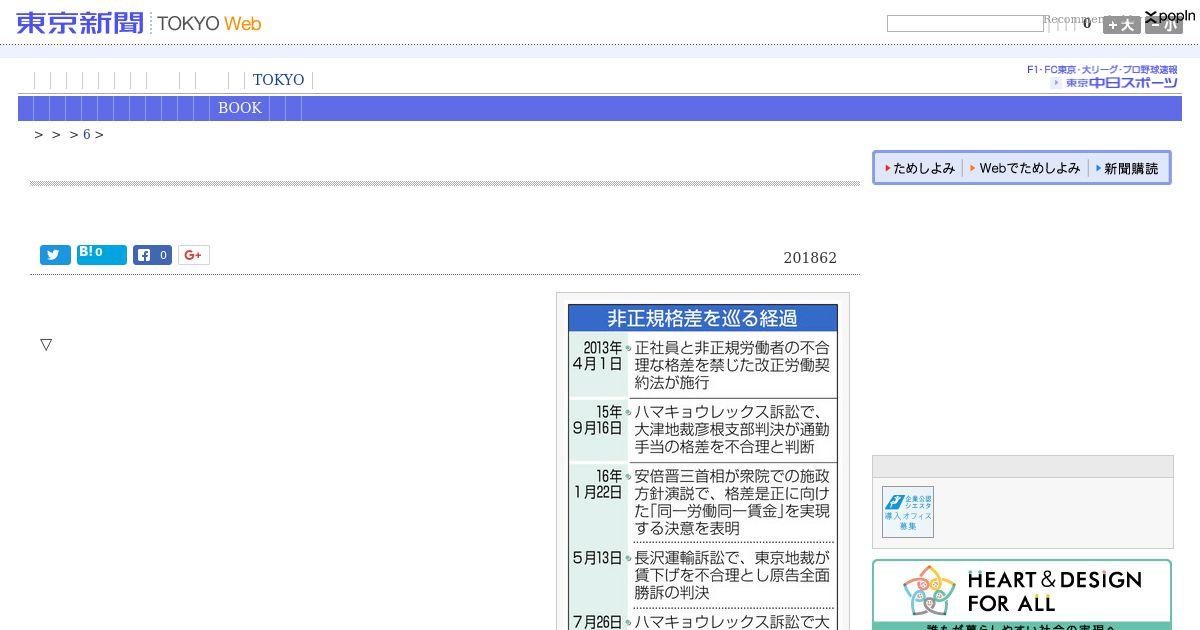Click the ▽ marker beginning article text

point(46,345)
